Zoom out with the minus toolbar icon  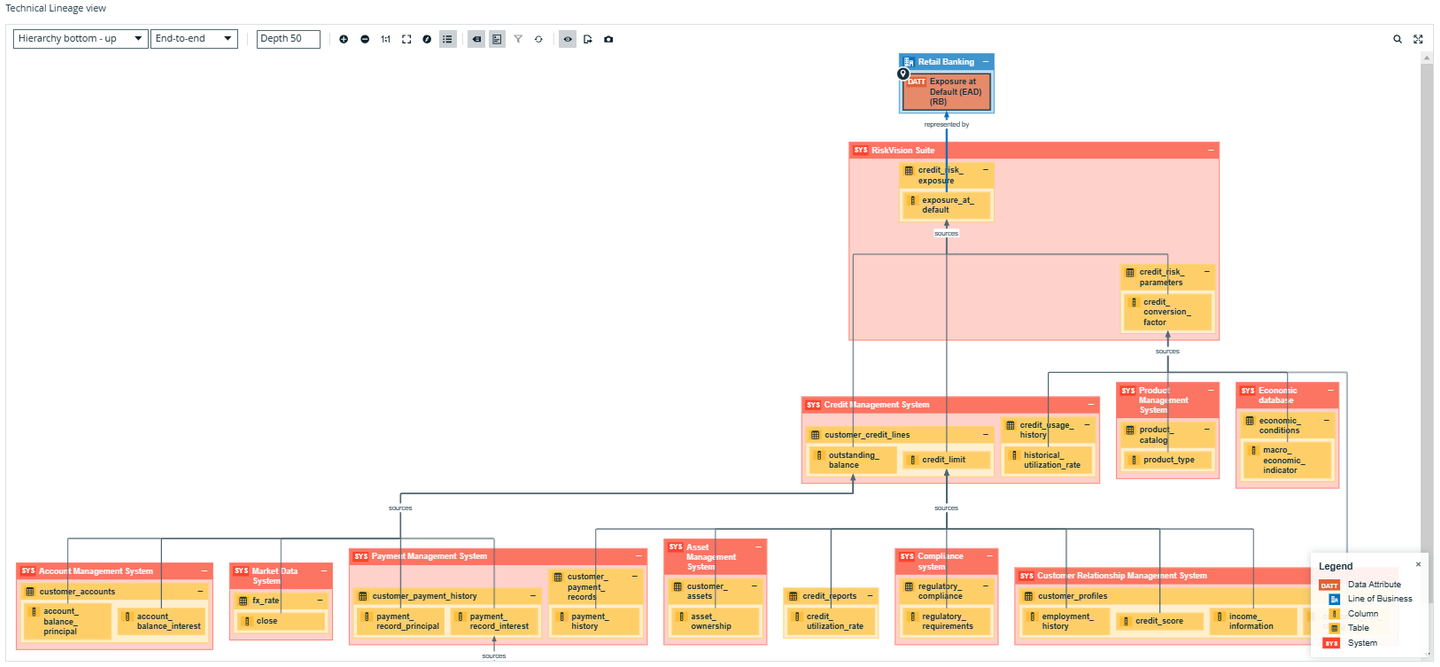point(365,39)
